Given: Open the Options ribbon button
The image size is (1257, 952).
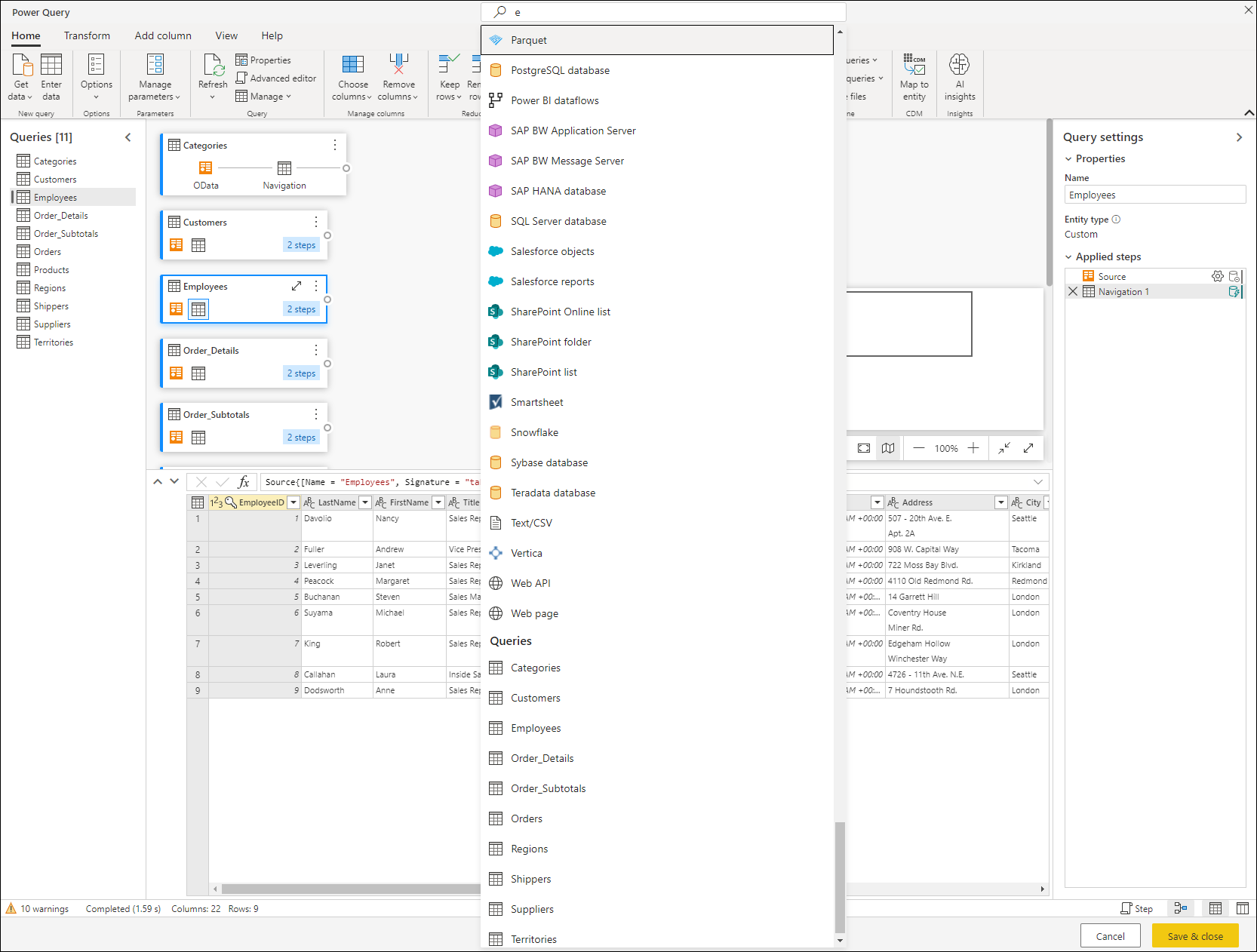Looking at the screenshot, I should tap(97, 77).
